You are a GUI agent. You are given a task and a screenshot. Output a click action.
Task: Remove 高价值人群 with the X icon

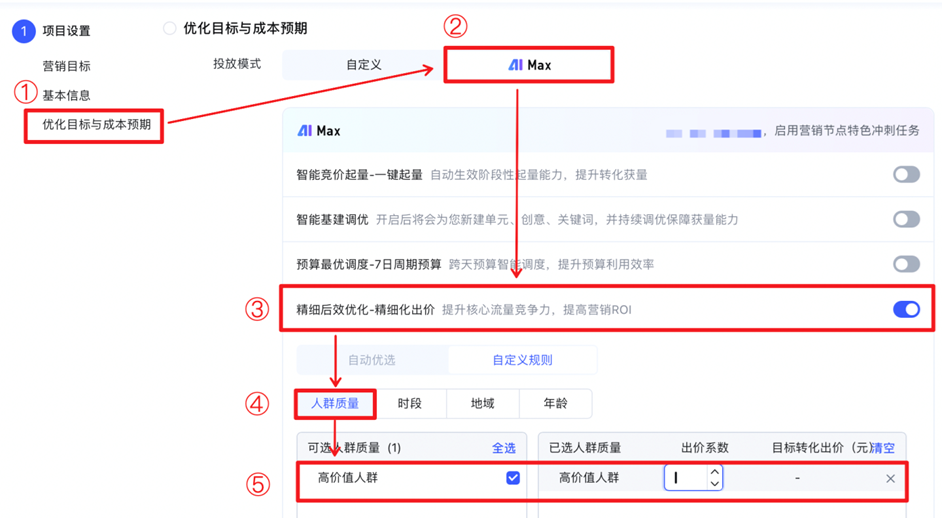[x=890, y=479]
